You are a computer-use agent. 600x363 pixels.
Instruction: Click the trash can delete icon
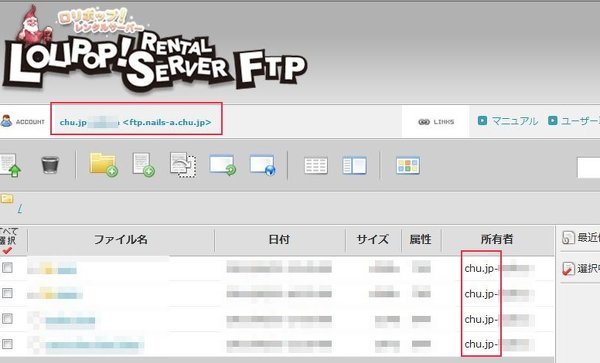coord(50,164)
